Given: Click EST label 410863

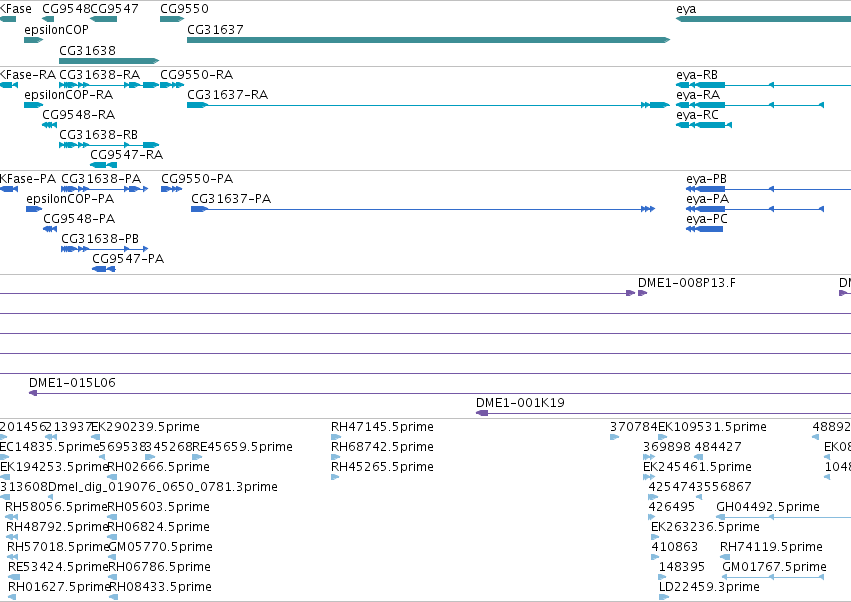Looking at the screenshot, I should click(675, 547).
